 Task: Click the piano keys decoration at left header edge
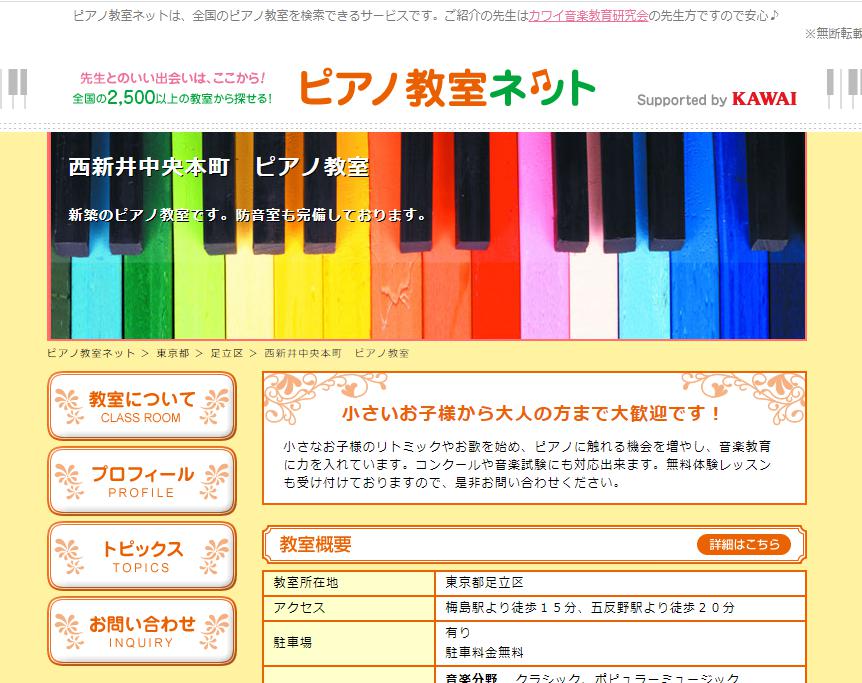(14, 91)
